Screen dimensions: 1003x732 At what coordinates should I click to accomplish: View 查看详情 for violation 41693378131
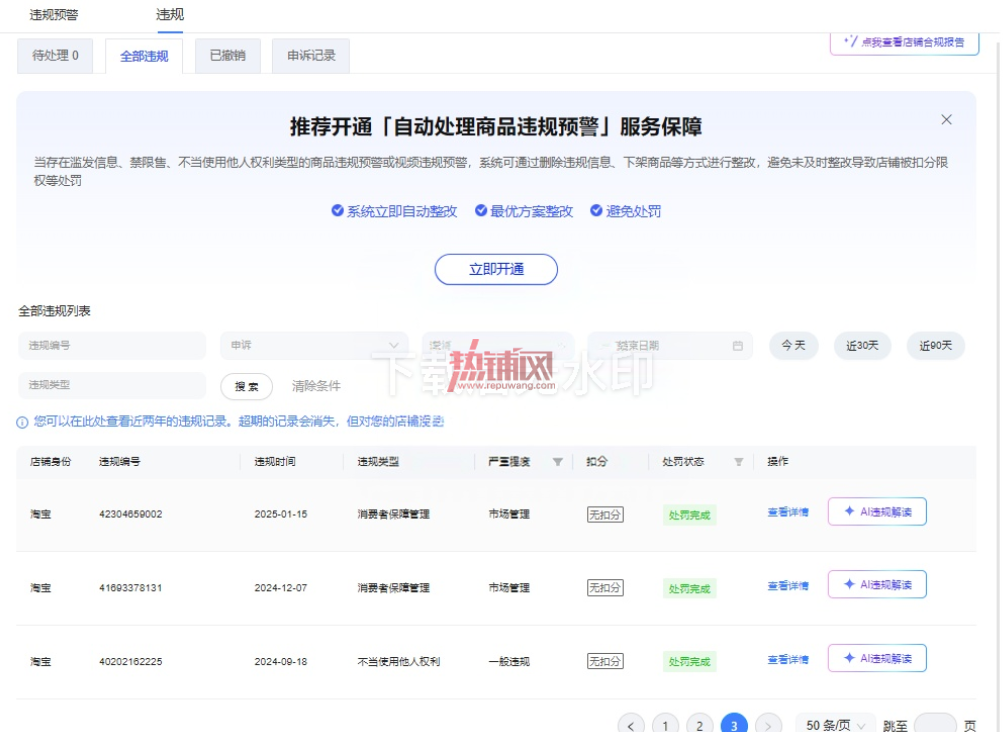pos(788,585)
